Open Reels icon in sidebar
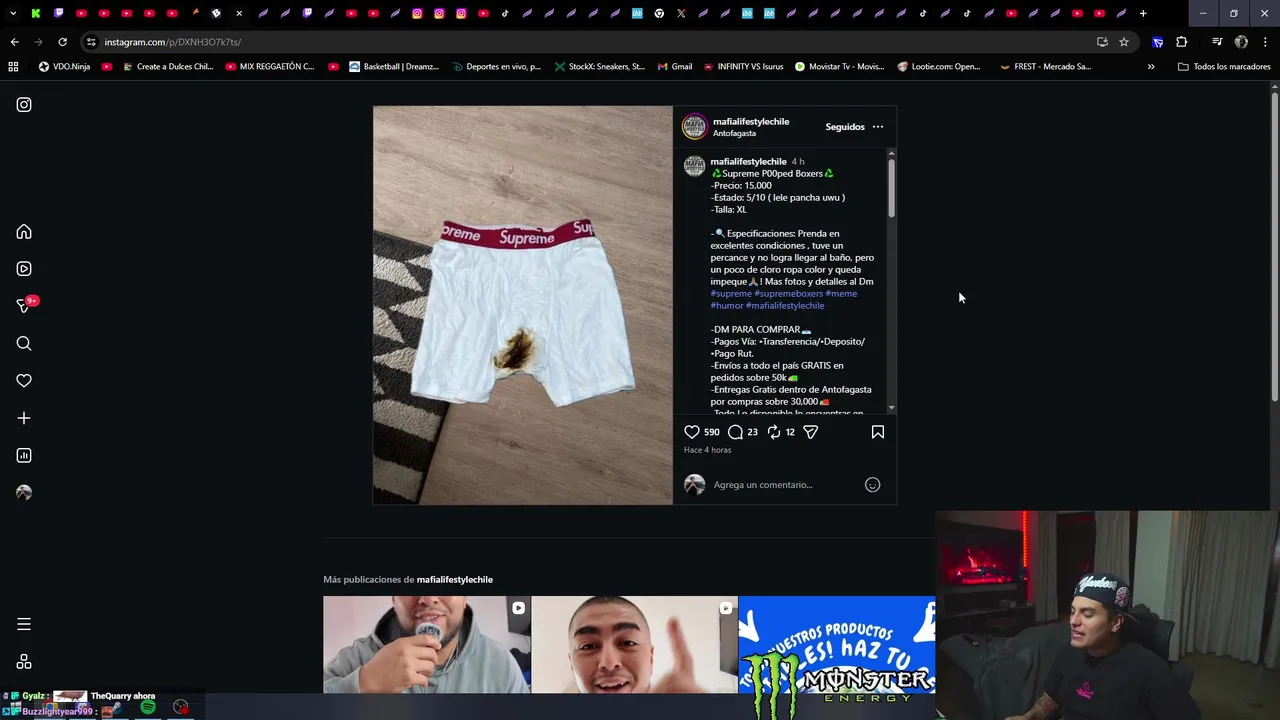Image resolution: width=1280 pixels, height=720 pixels. (x=24, y=269)
